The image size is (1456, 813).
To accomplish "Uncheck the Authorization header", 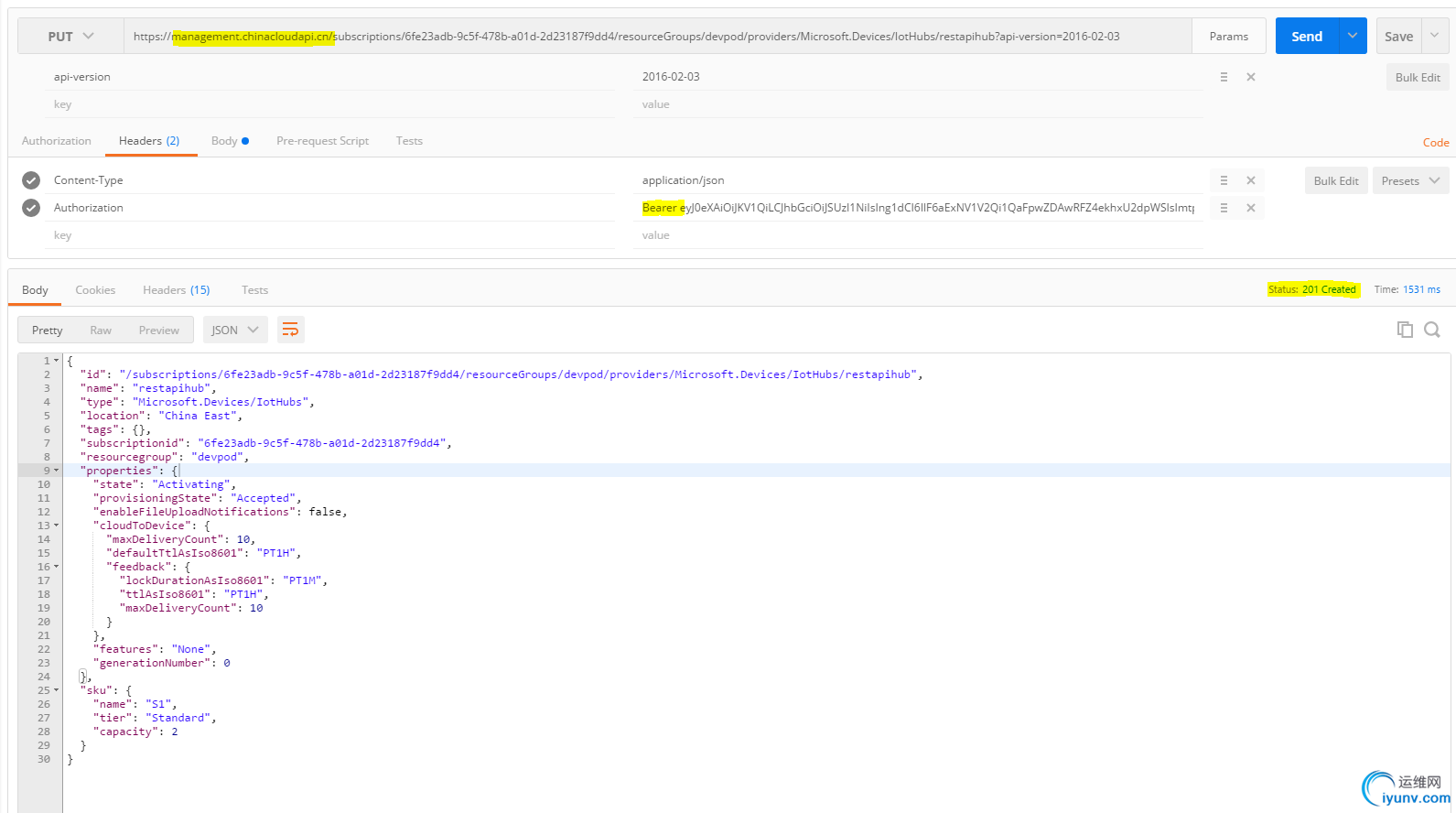I will 31,208.
